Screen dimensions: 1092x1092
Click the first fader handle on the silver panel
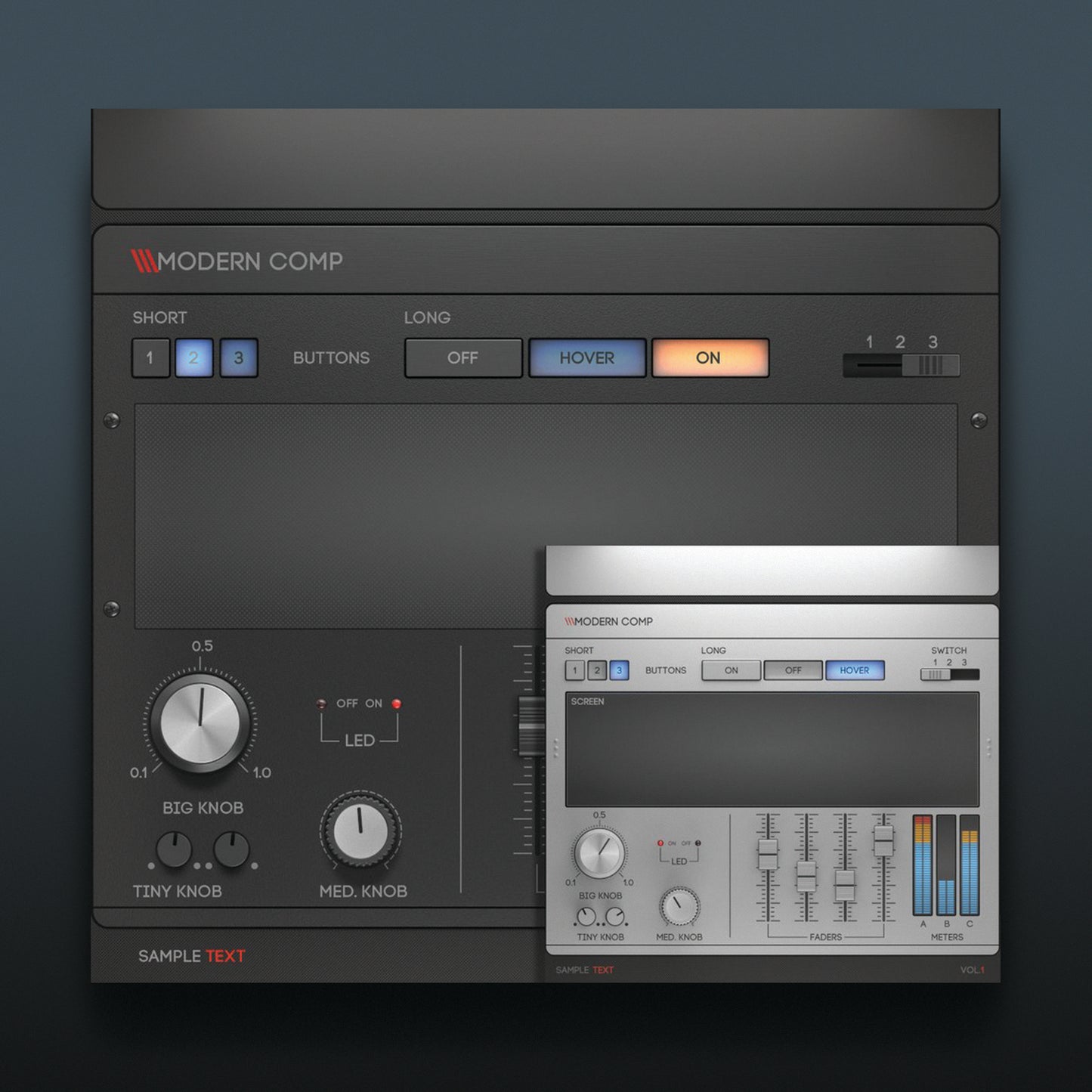click(768, 854)
